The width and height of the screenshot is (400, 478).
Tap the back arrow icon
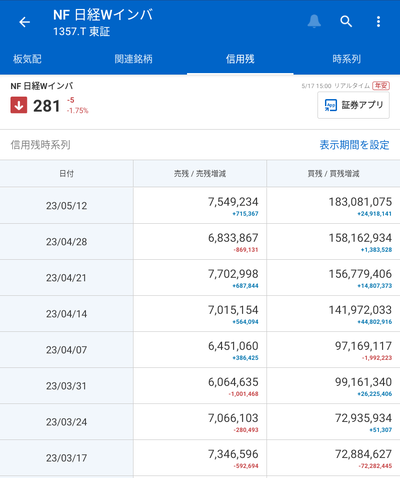tap(24, 22)
